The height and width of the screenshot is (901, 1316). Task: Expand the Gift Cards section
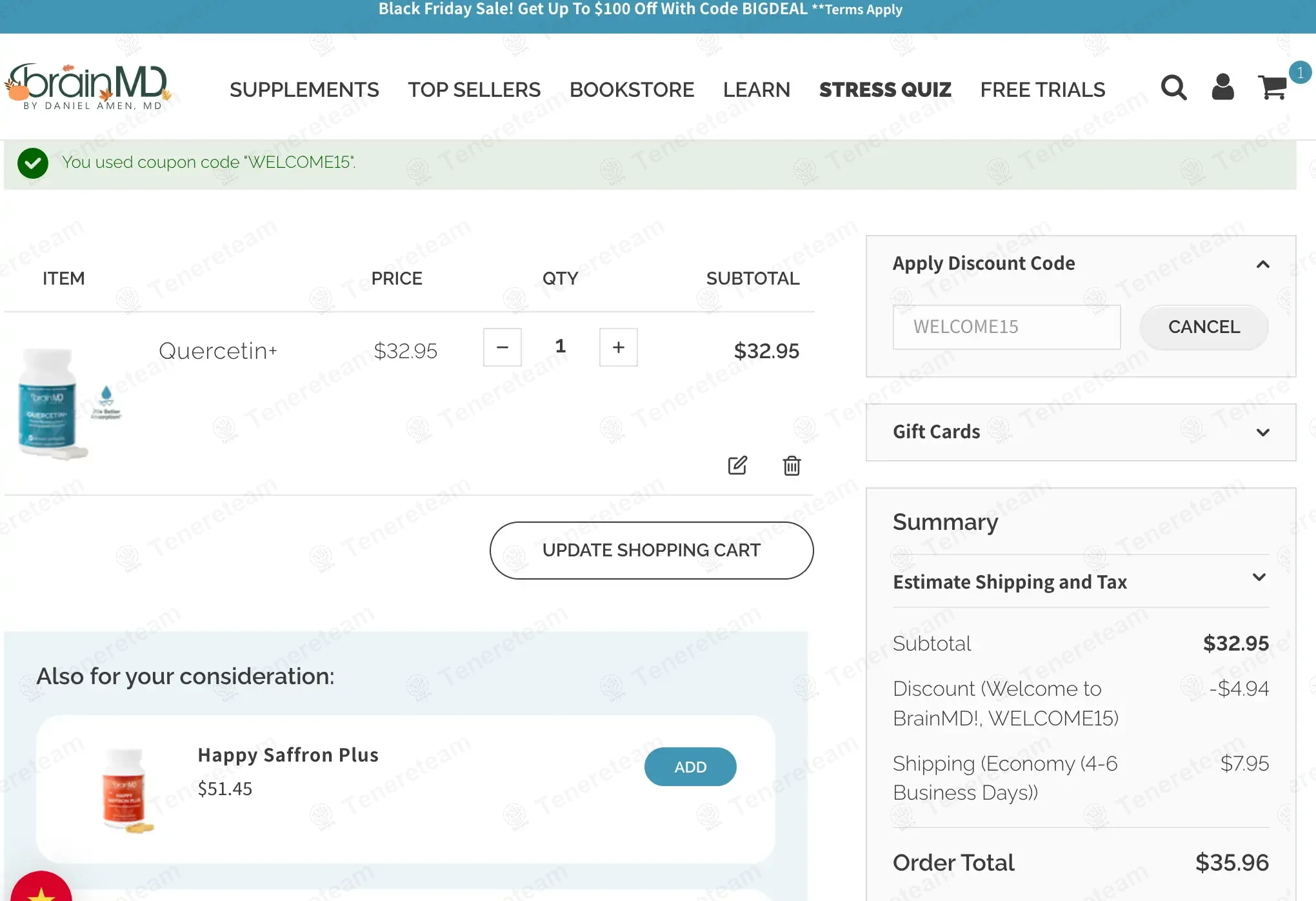(1262, 432)
